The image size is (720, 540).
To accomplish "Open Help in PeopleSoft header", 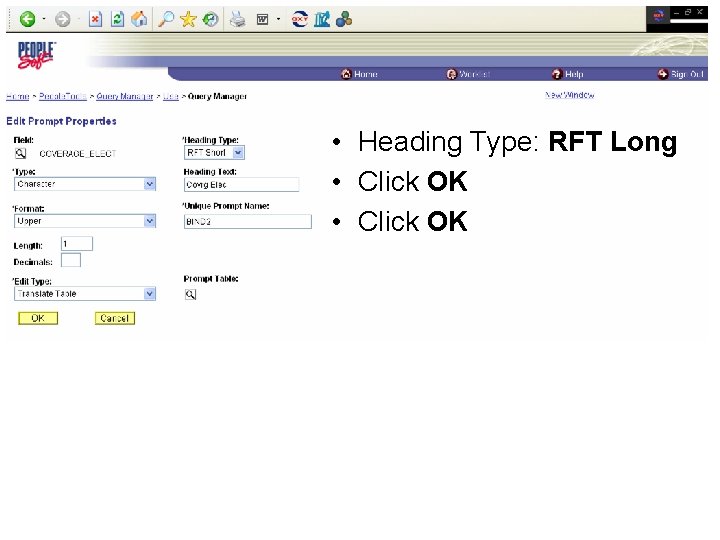I will (x=568, y=74).
